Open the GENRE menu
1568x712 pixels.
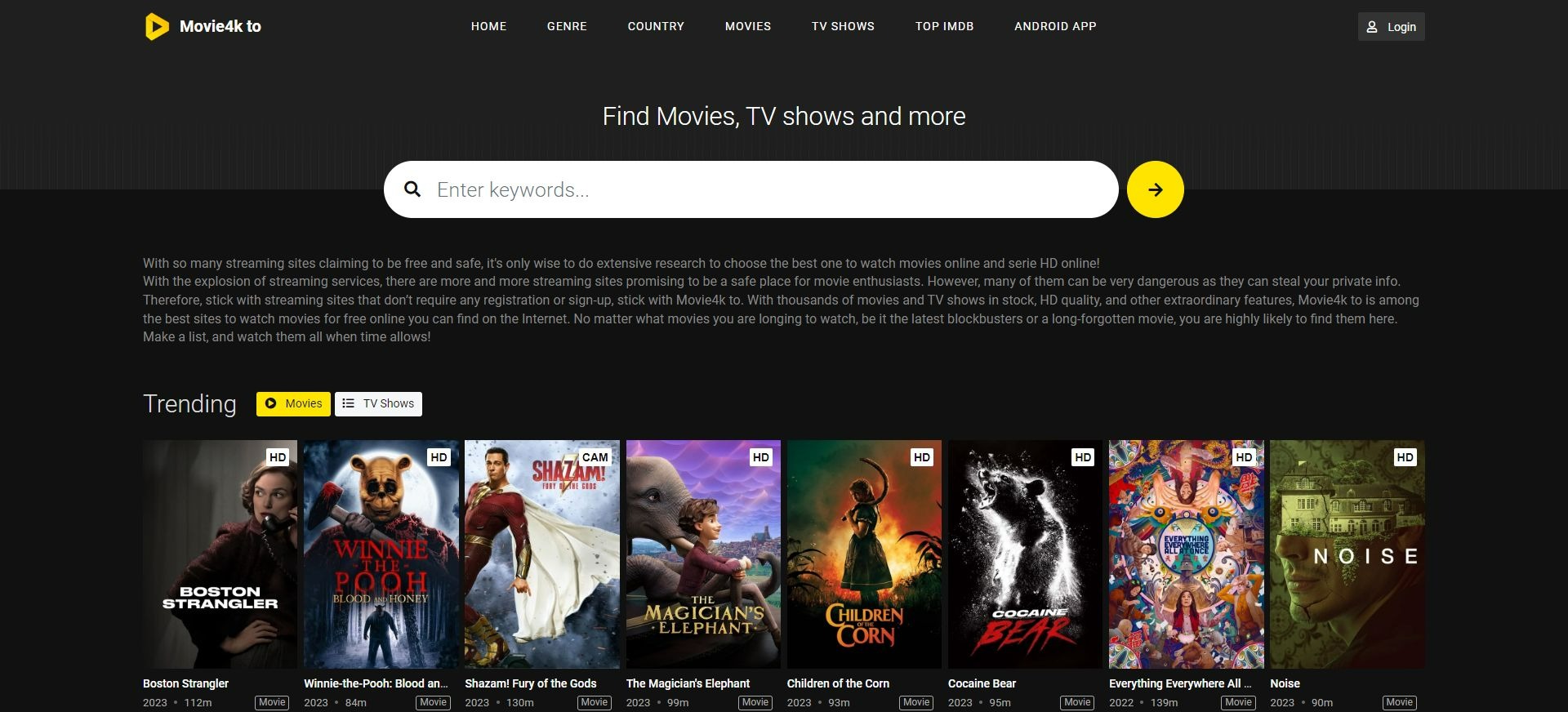[x=567, y=26]
